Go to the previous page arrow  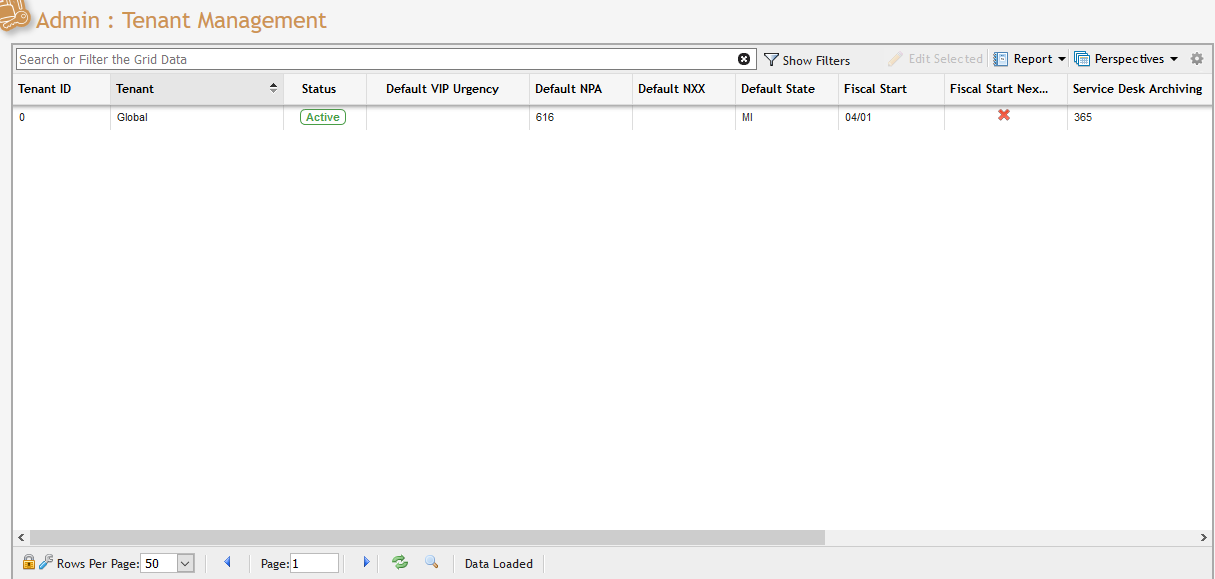[227, 563]
